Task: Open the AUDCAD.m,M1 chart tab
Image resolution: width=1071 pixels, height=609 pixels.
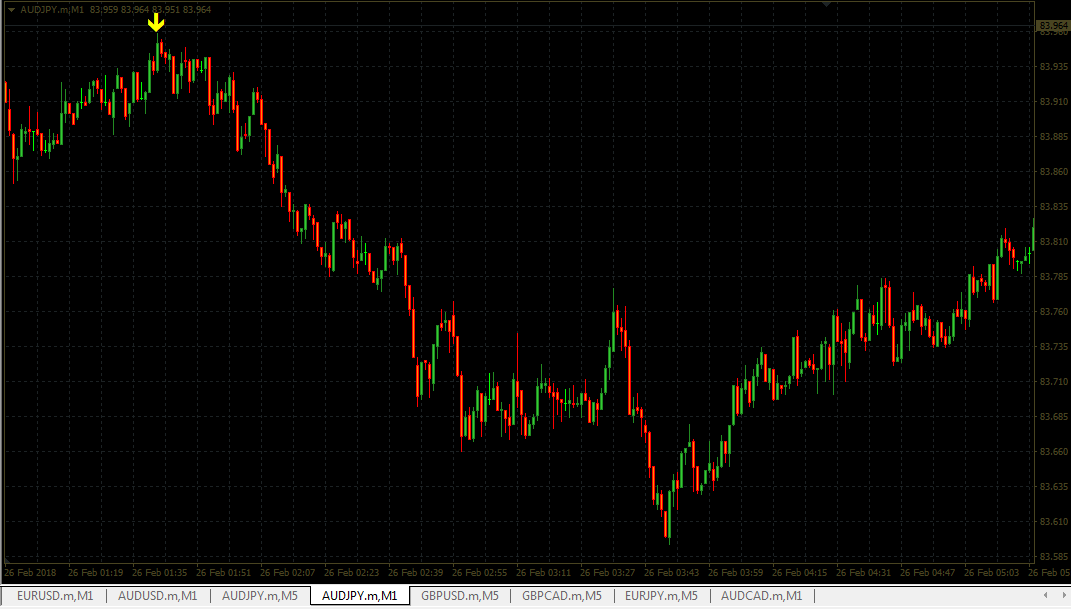Action: [762, 596]
